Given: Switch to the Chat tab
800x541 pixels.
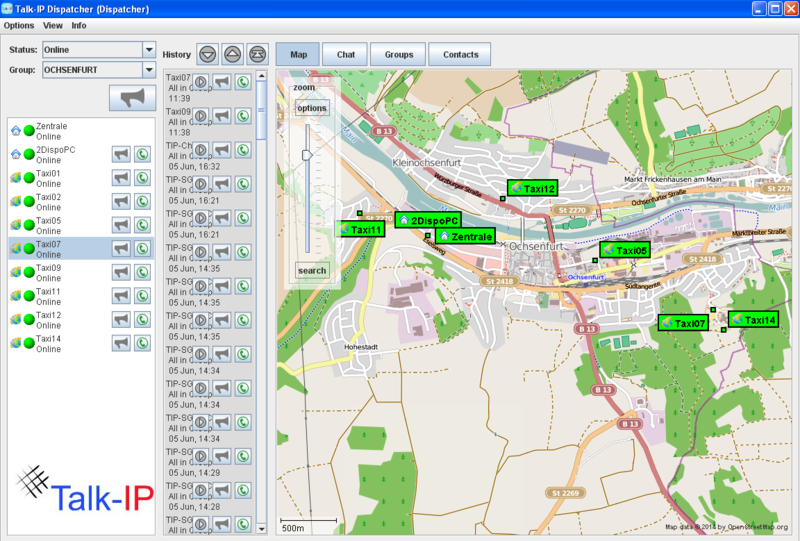Looking at the screenshot, I should coord(345,54).
